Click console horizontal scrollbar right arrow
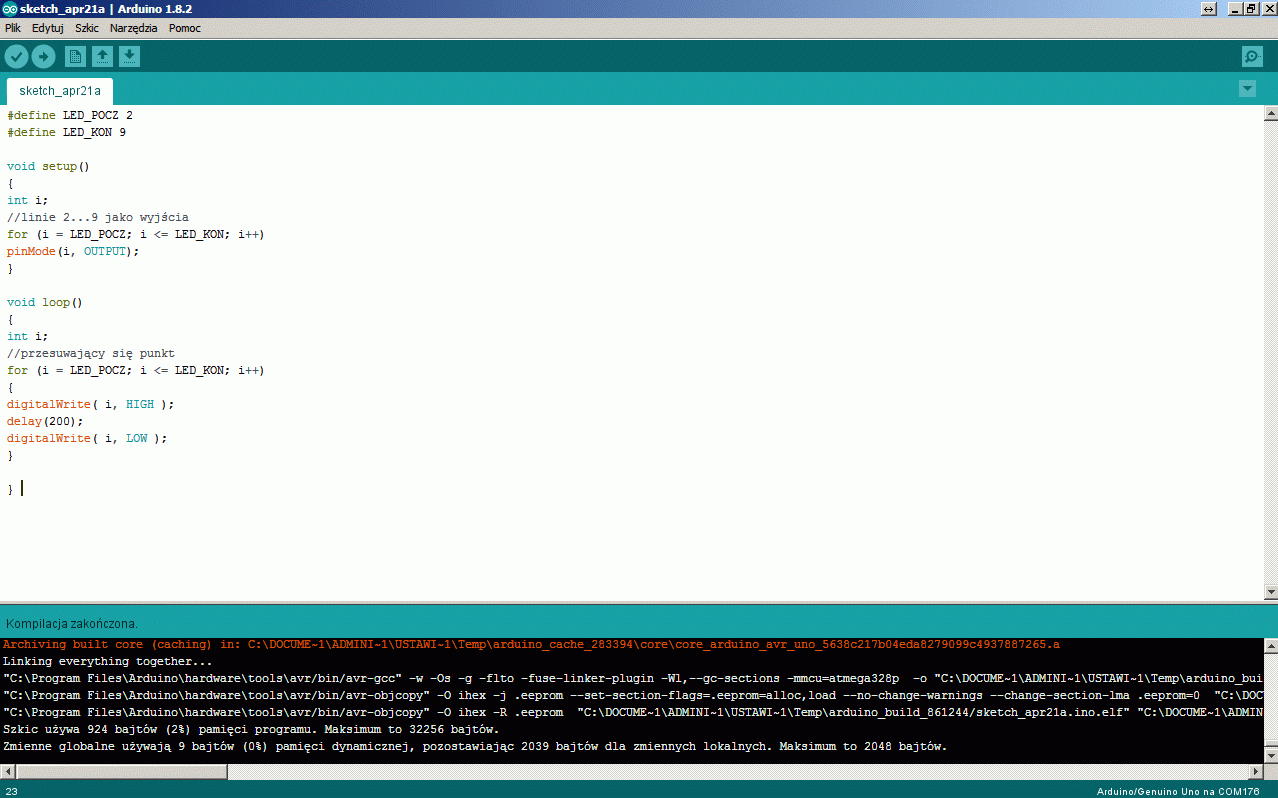 tap(1255, 772)
